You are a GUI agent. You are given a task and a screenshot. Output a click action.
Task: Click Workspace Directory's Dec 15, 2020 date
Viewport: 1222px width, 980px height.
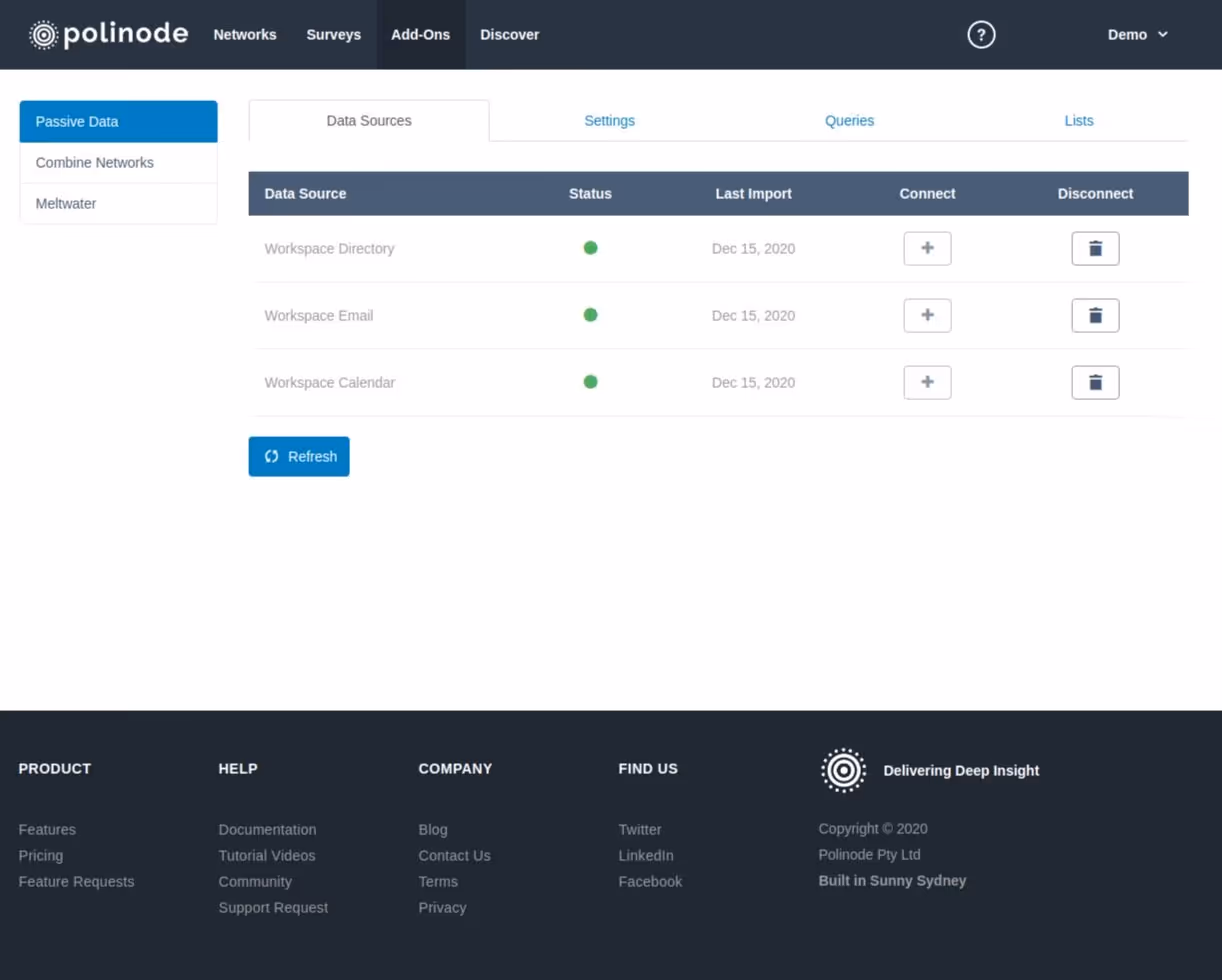753,249
